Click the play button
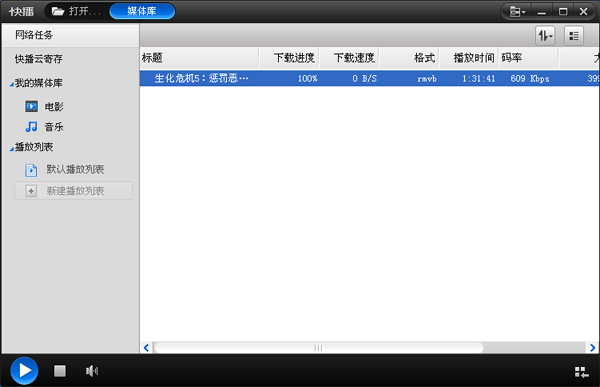The height and width of the screenshot is (387, 600). coord(24,371)
